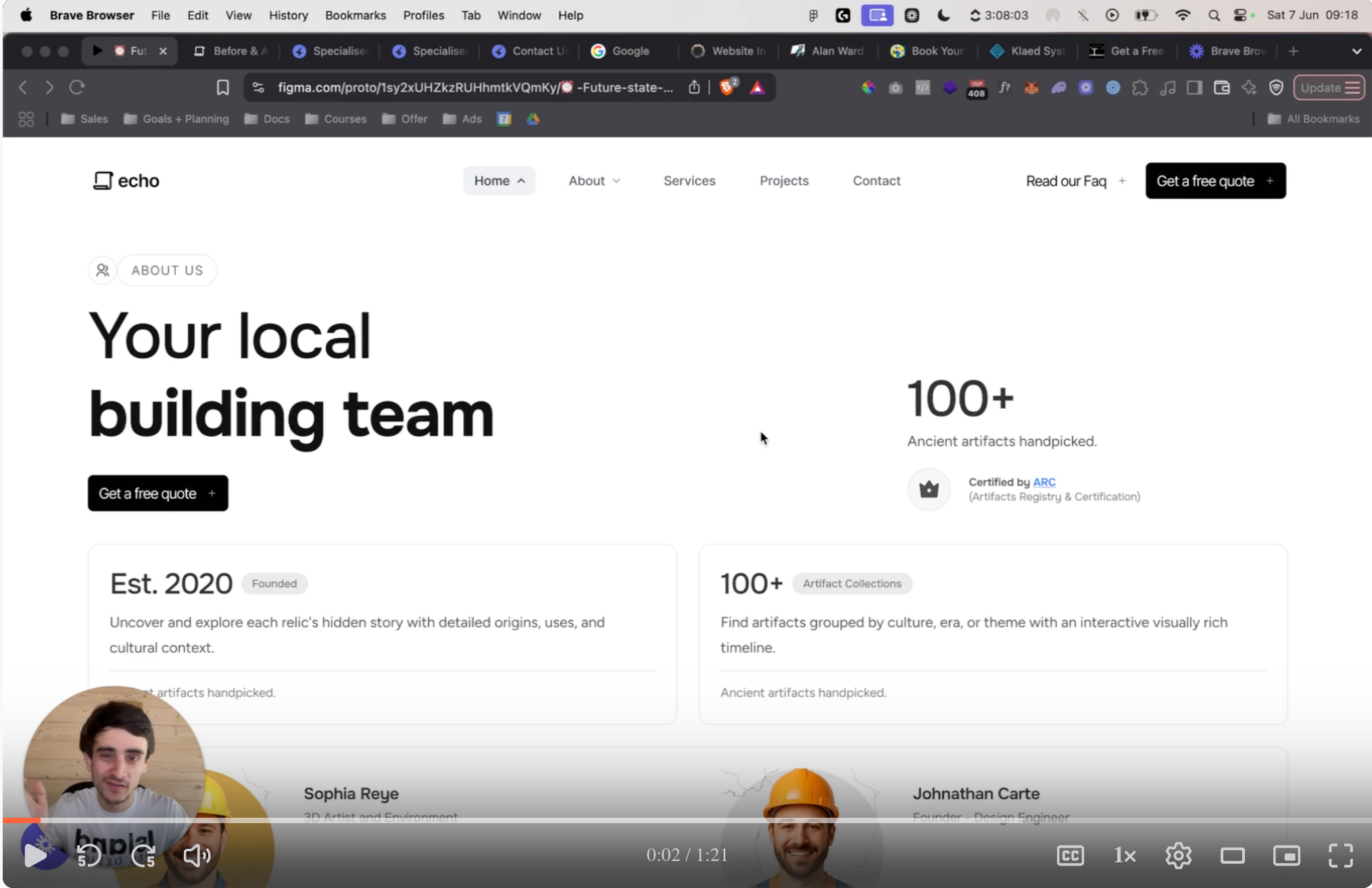The width and height of the screenshot is (1372, 888).
Task: Switch to theater mode
Action: point(1233,856)
